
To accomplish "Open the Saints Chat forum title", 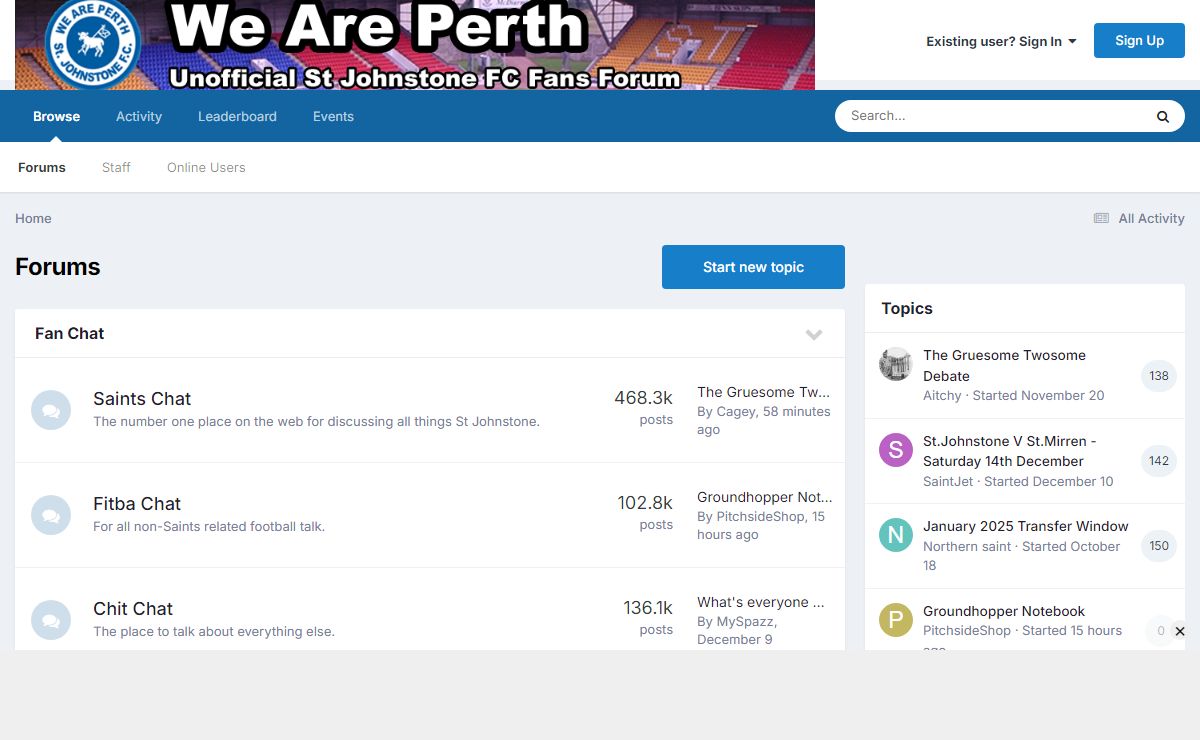I will [x=142, y=398].
